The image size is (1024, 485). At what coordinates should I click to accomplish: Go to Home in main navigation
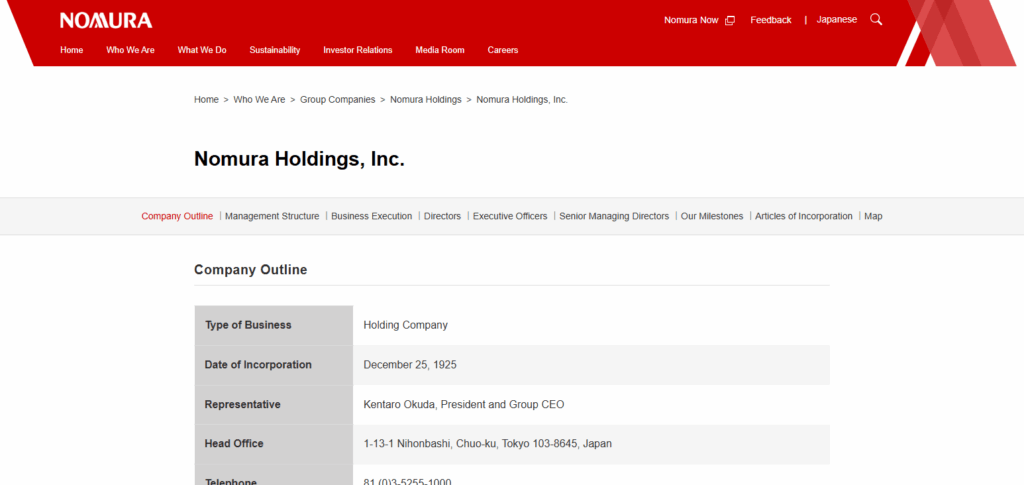[x=72, y=50]
